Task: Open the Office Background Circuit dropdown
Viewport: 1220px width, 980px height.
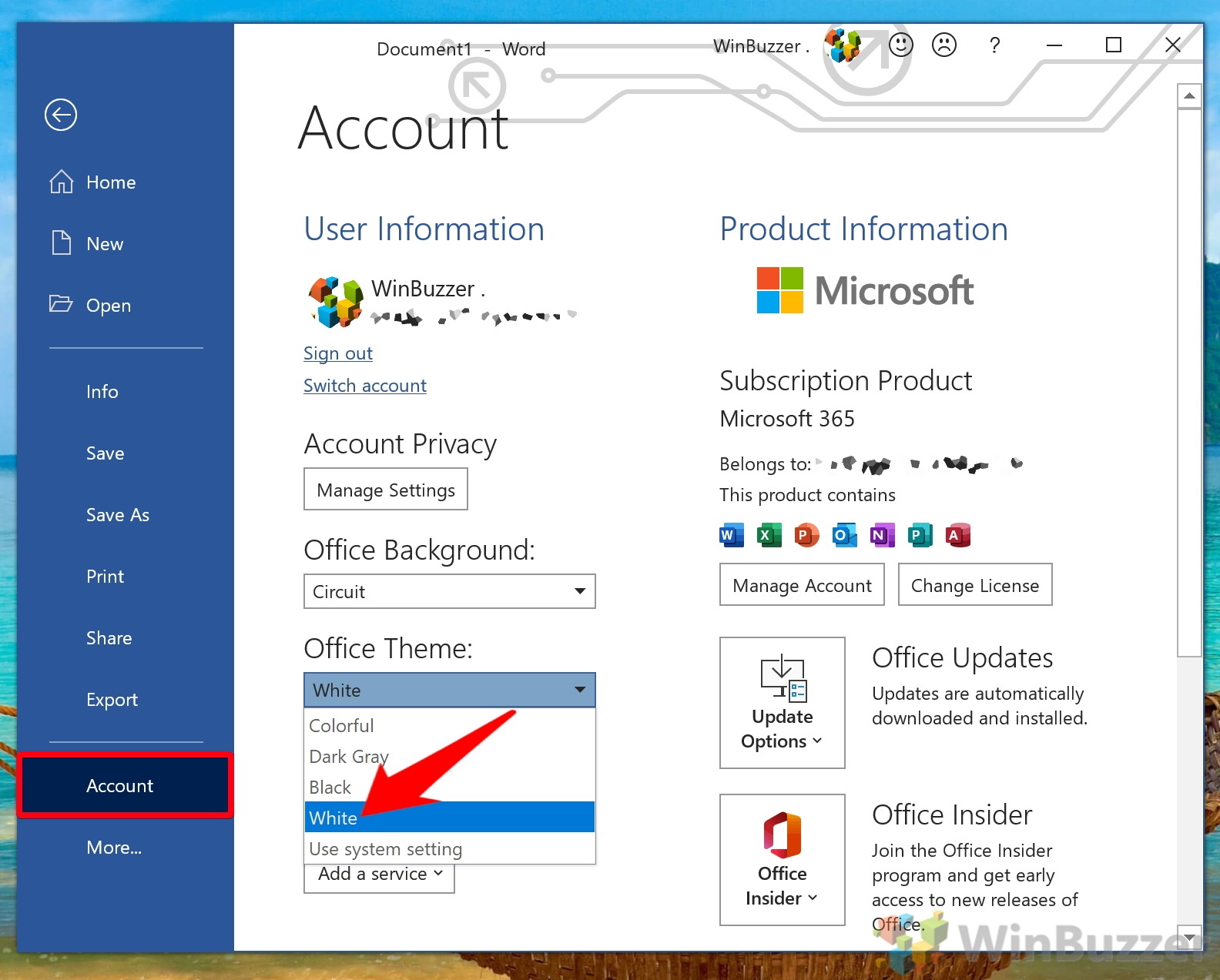Action: pyautogui.click(x=450, y=591)
